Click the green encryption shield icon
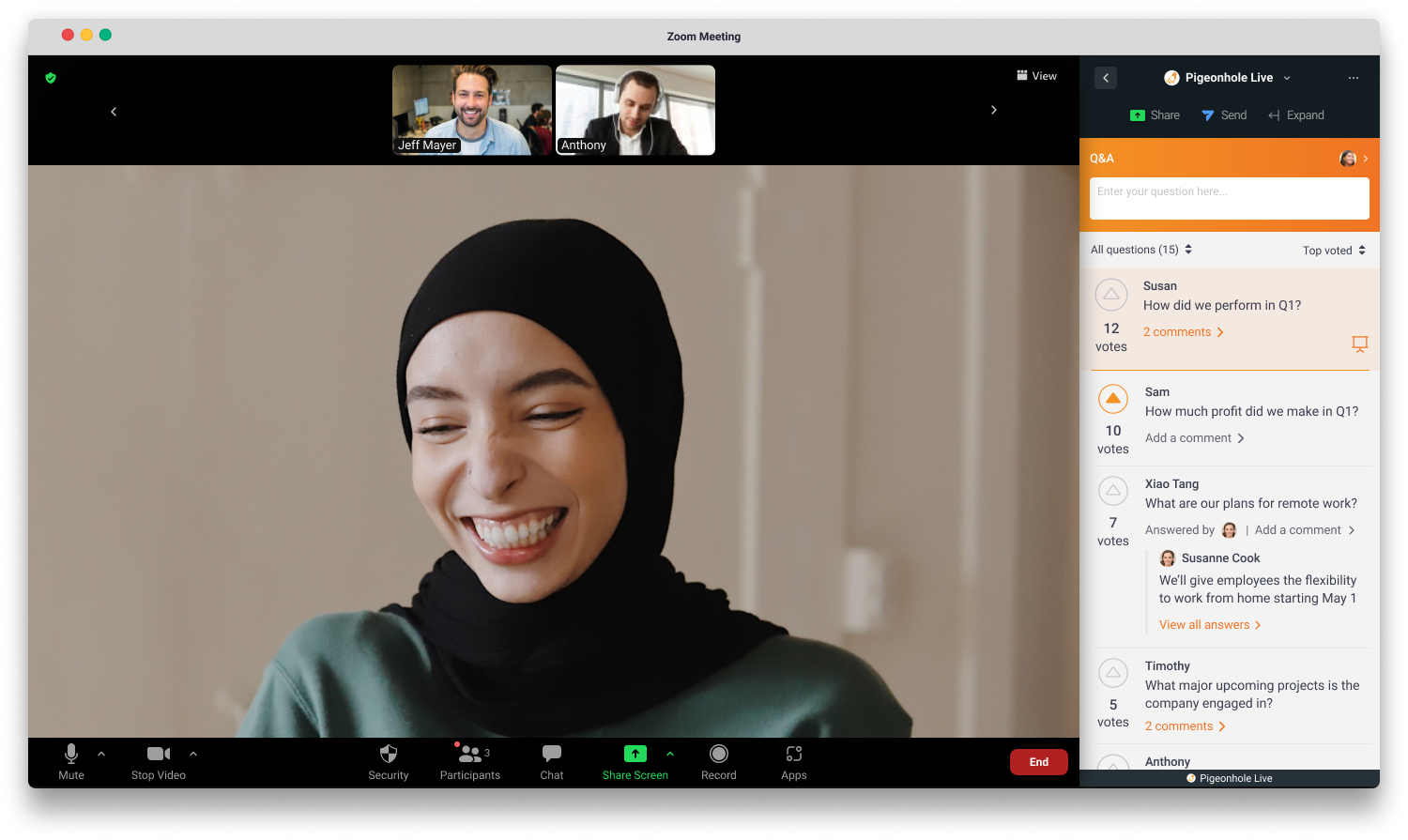This screenshot has height=840, width=1408. coord(51,78)
